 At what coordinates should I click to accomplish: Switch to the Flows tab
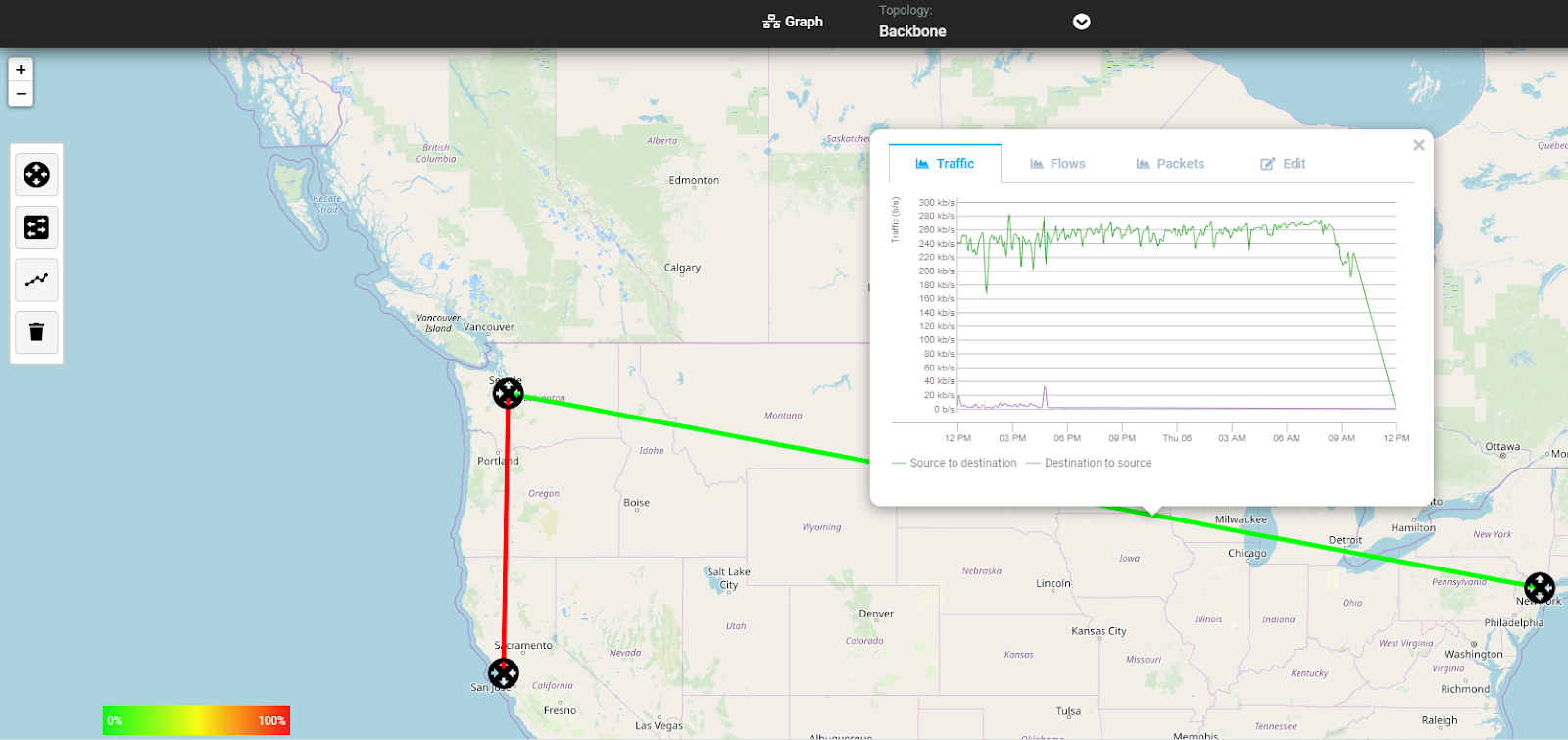coord(1057,164)
